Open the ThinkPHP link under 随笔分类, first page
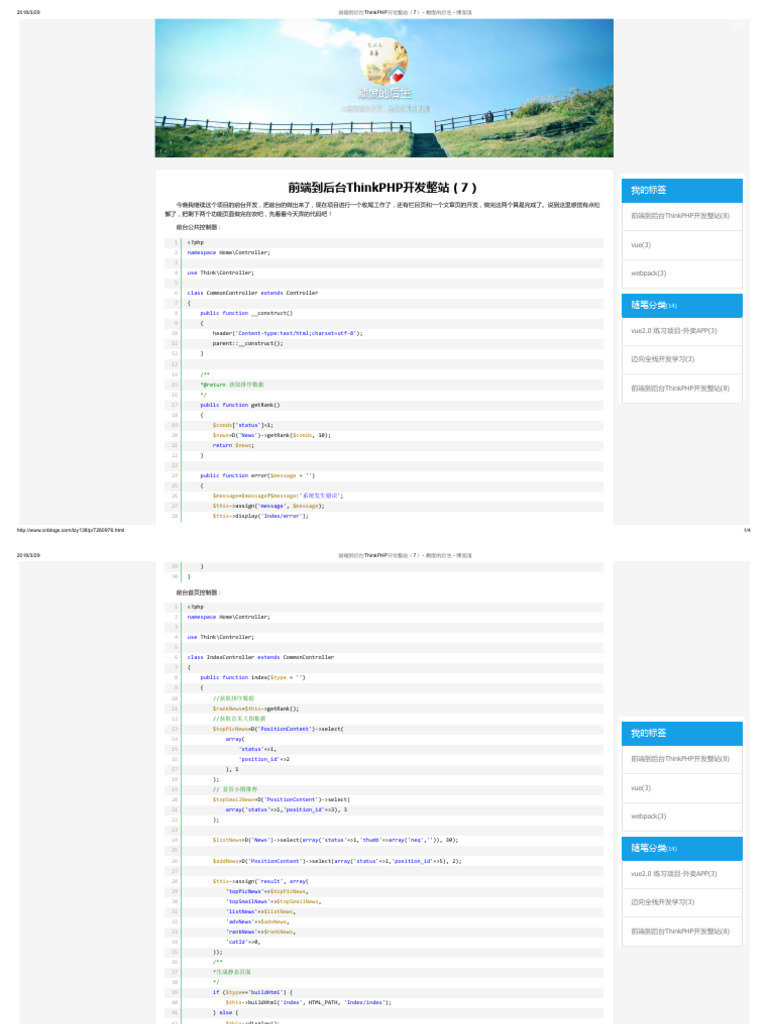 [680, 388]
